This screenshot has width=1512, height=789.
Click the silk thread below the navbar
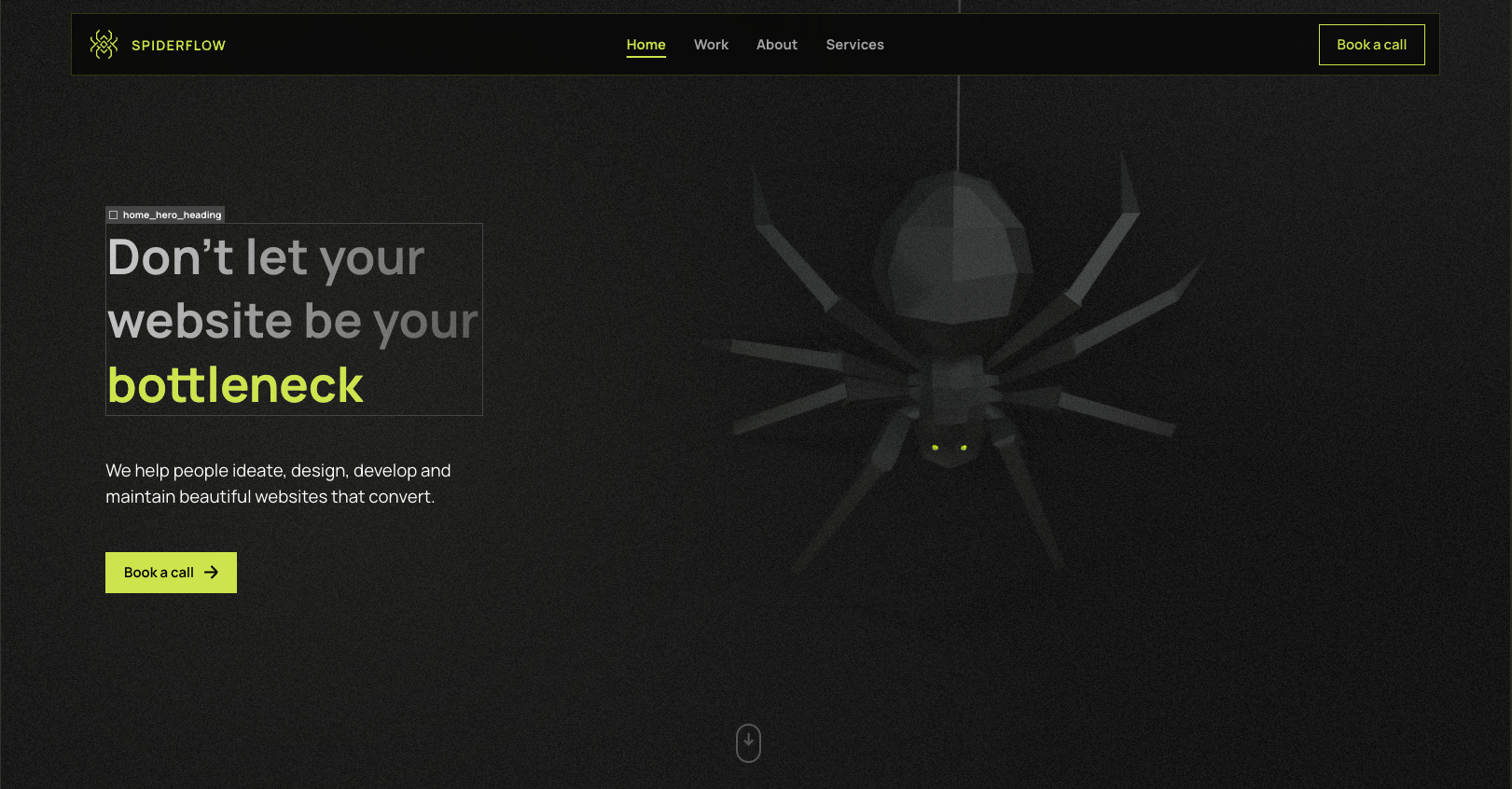[958, 121]
